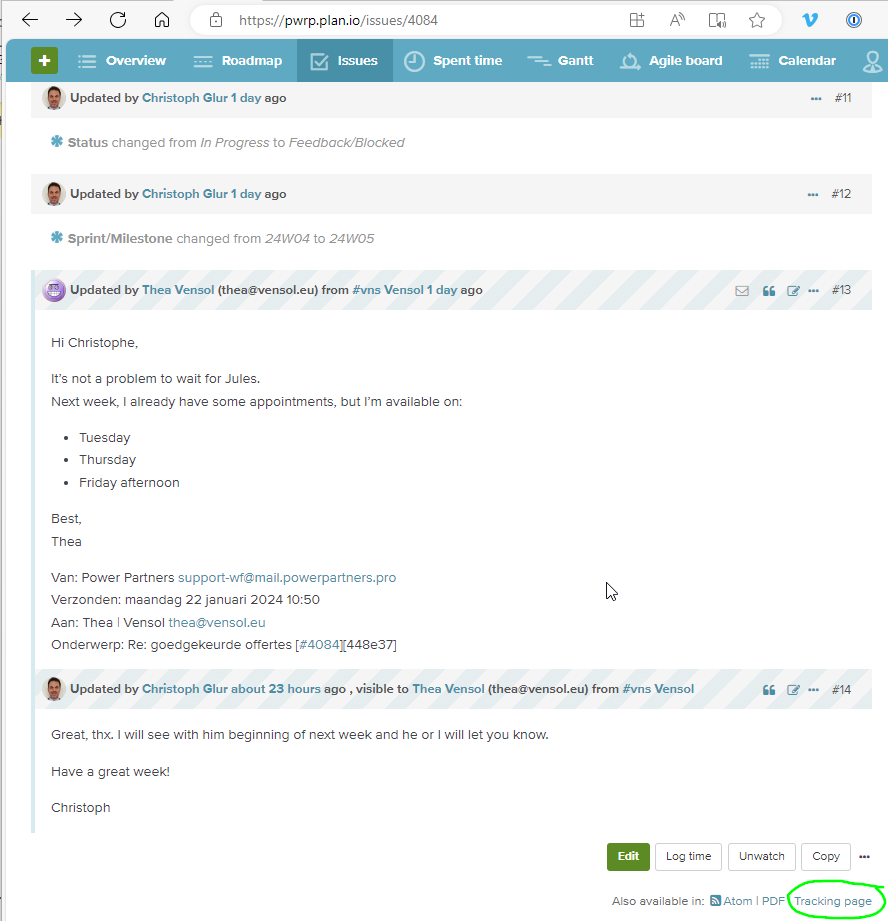Open the permalink to note #14

[841, 690]
